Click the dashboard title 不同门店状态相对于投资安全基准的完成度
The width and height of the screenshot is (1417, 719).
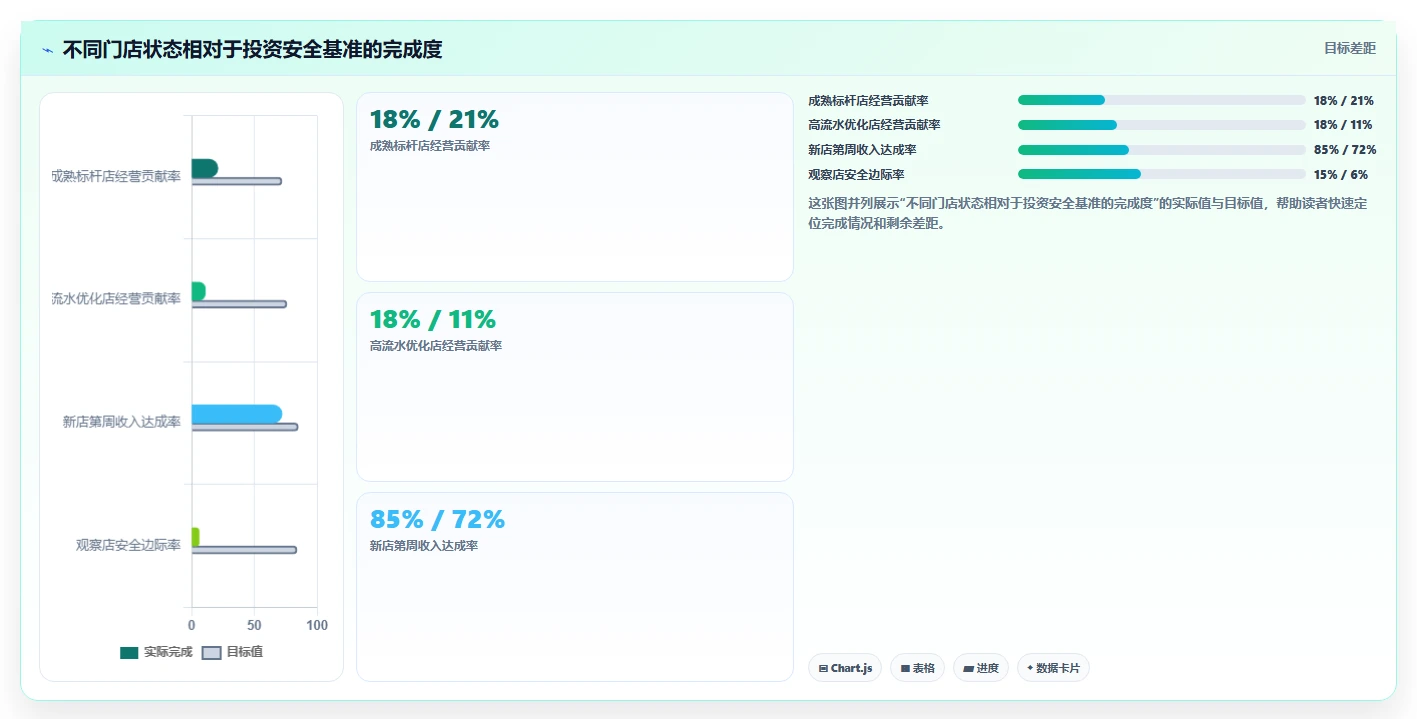pos(252,49)
